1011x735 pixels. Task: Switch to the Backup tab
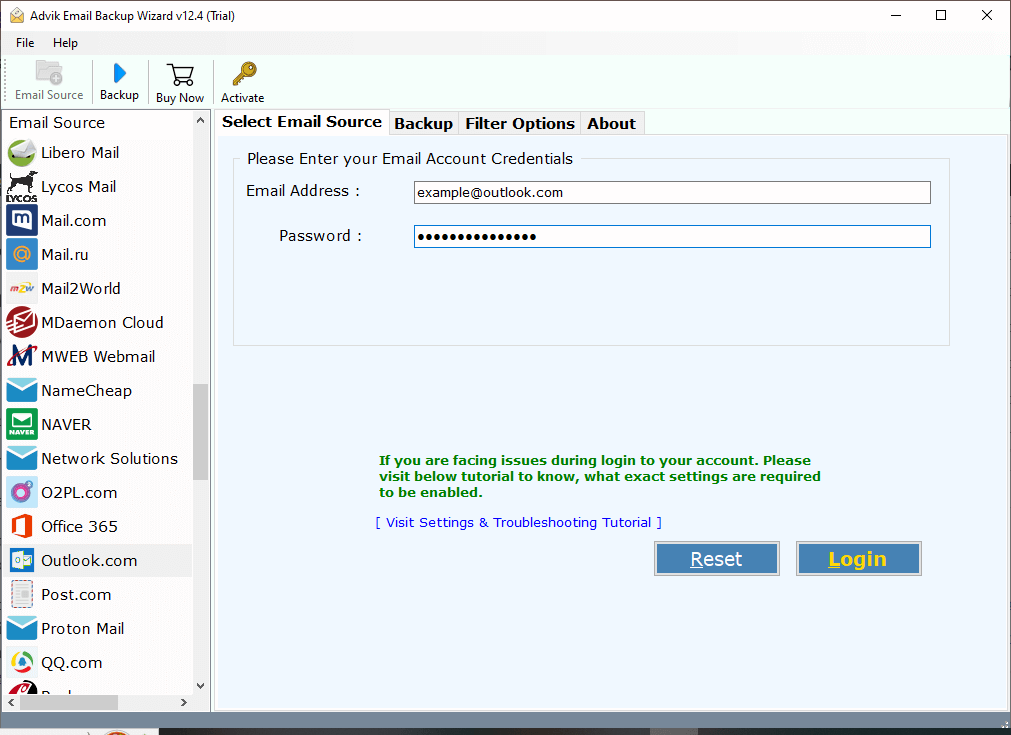pos(424,123)
